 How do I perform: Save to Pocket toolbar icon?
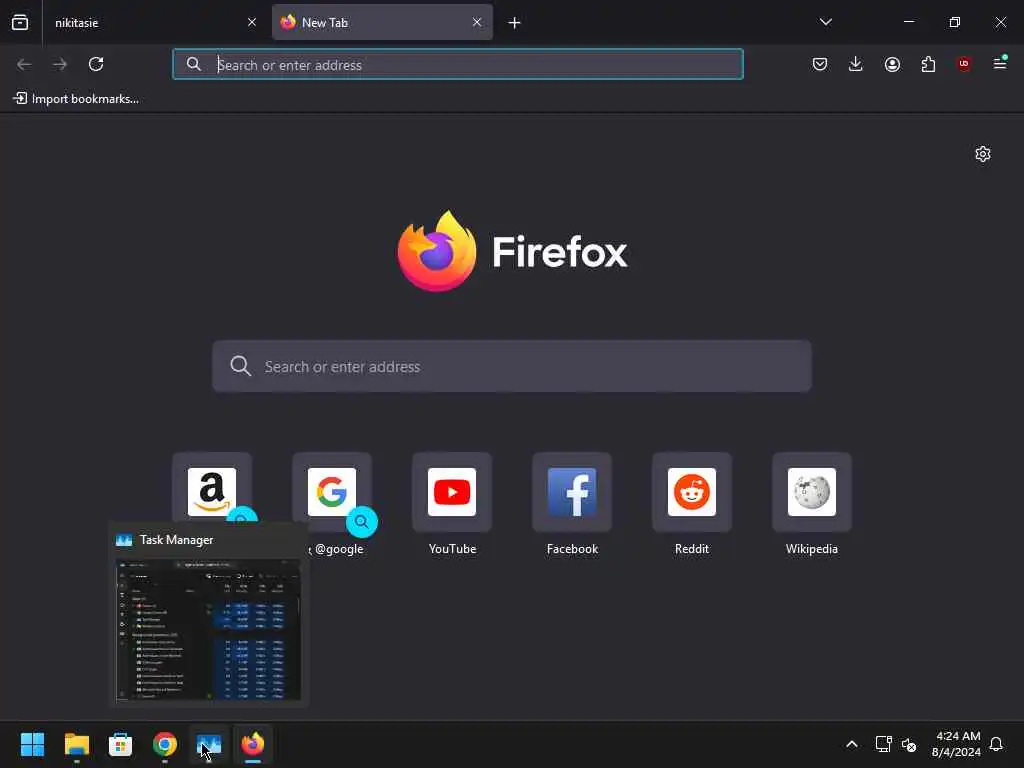pyautogui.click(x=820, y=64)
